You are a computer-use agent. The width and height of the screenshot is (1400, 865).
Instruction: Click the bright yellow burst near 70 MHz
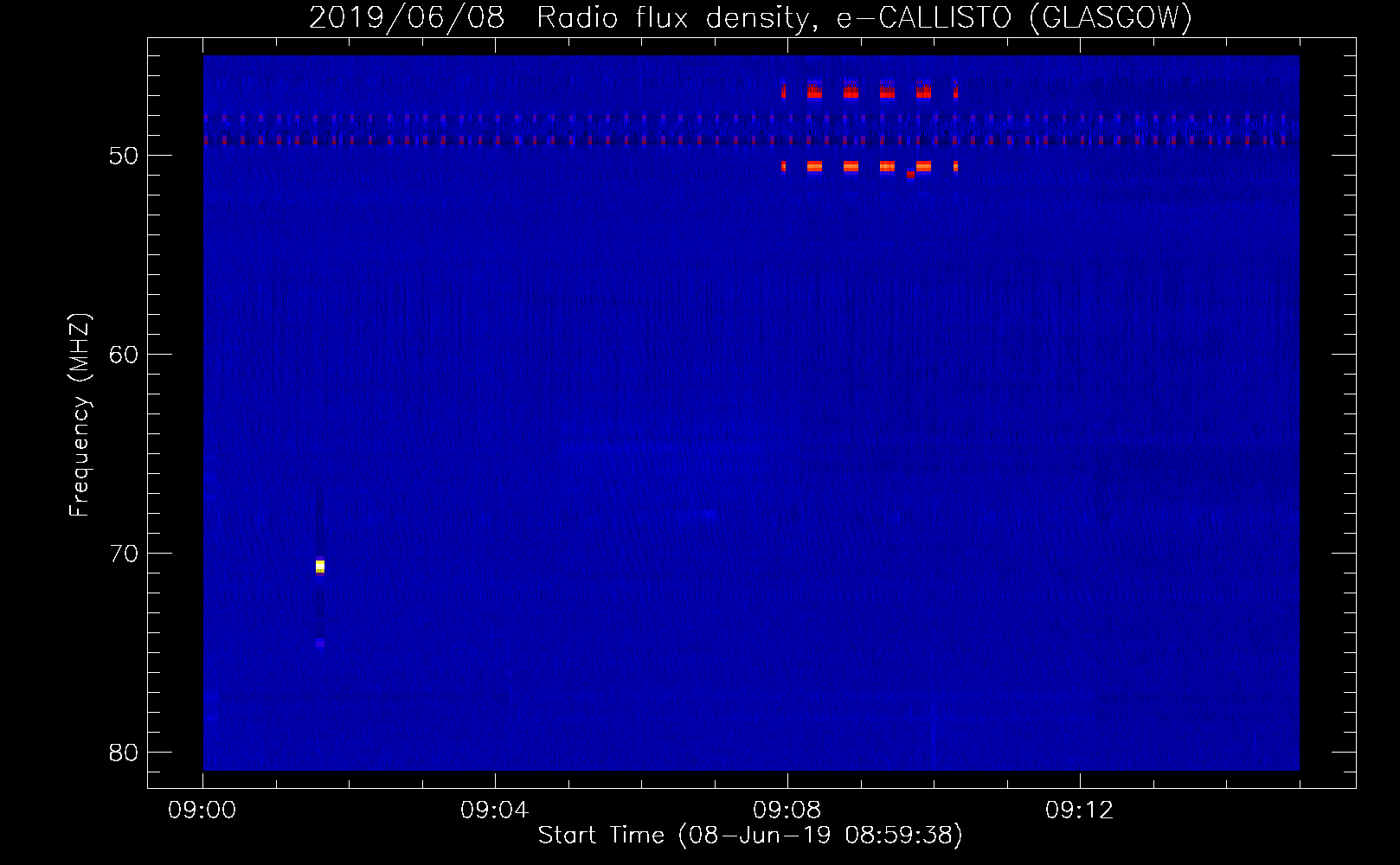320,567
